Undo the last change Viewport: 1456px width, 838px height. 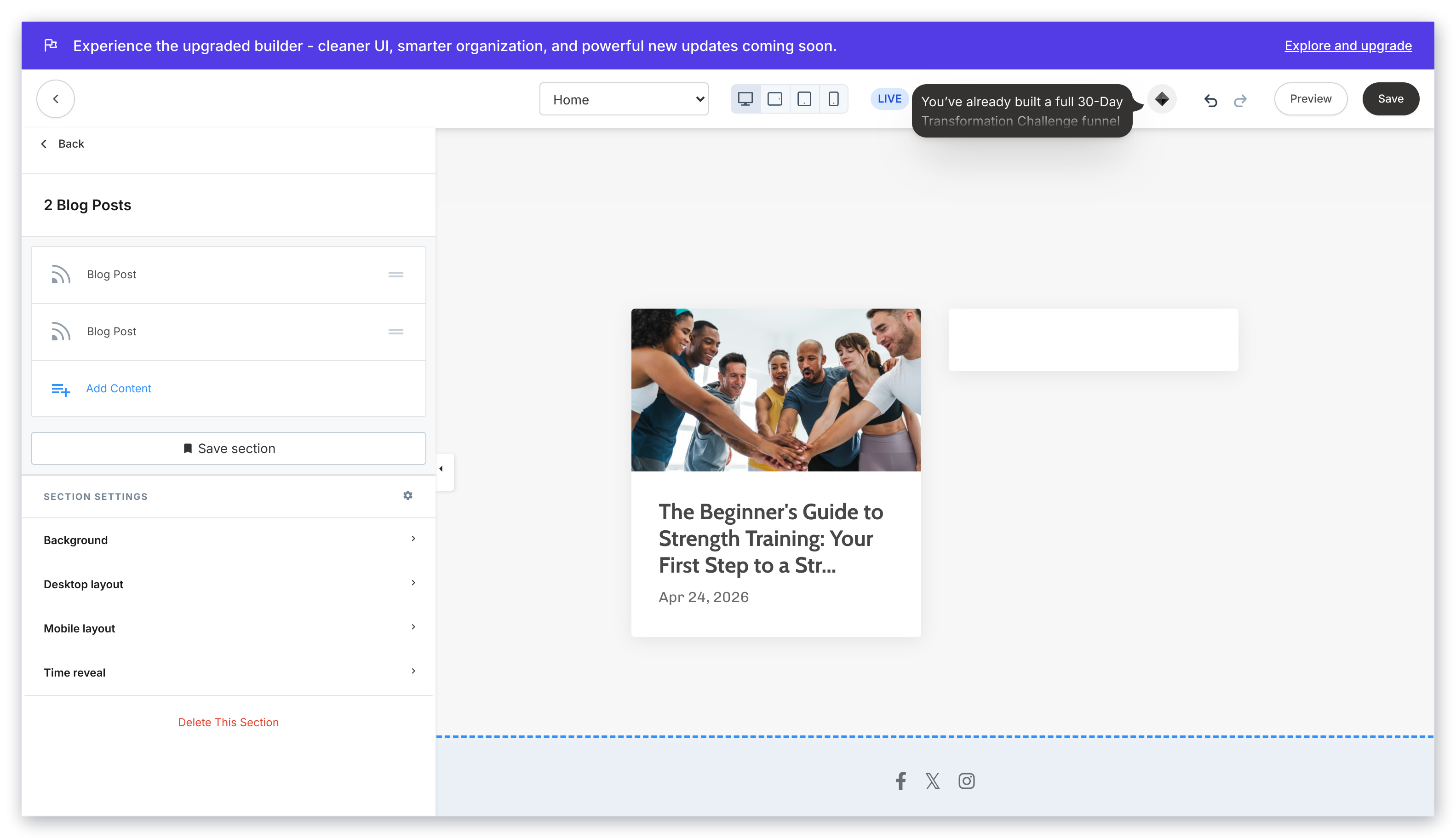point(1210,100)
